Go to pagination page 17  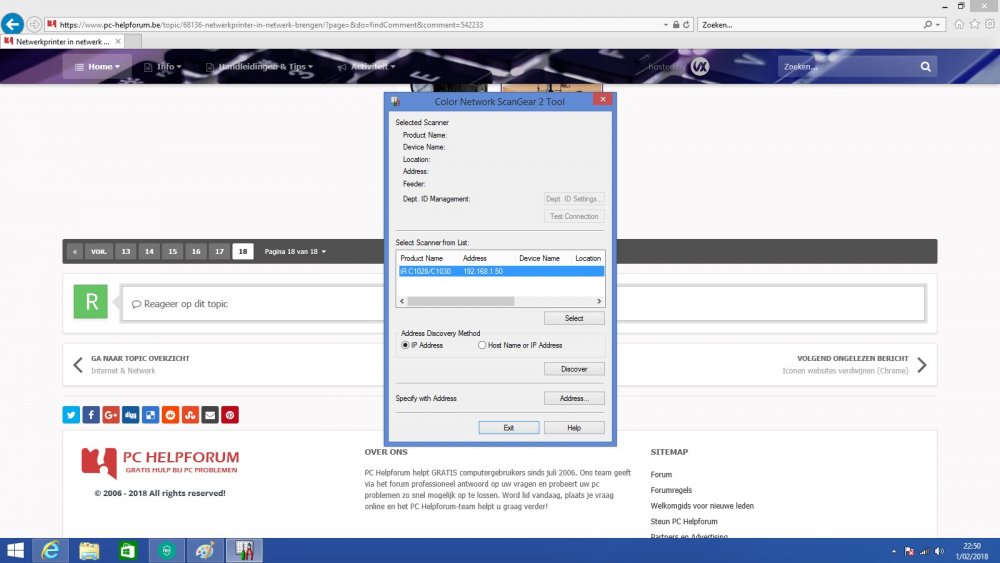click(219, 251)
